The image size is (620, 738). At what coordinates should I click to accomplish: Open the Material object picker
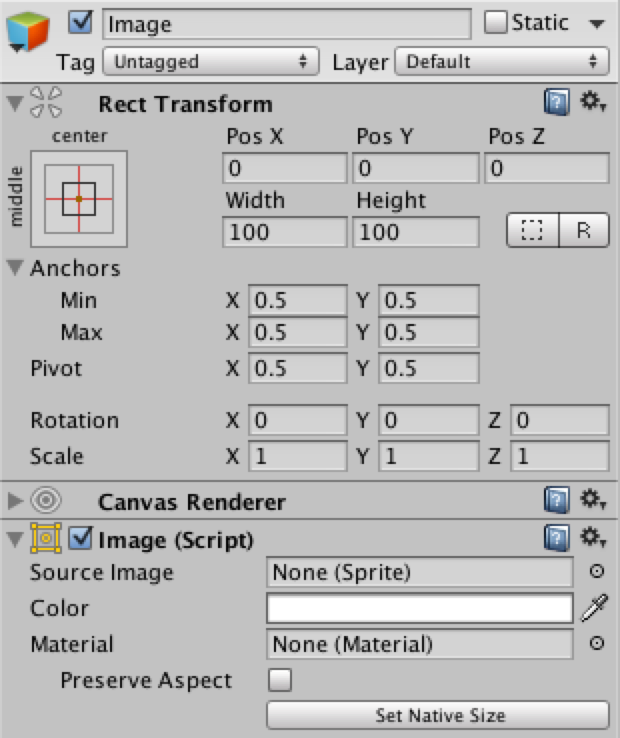pyautogui.click(x=597, y=644)
